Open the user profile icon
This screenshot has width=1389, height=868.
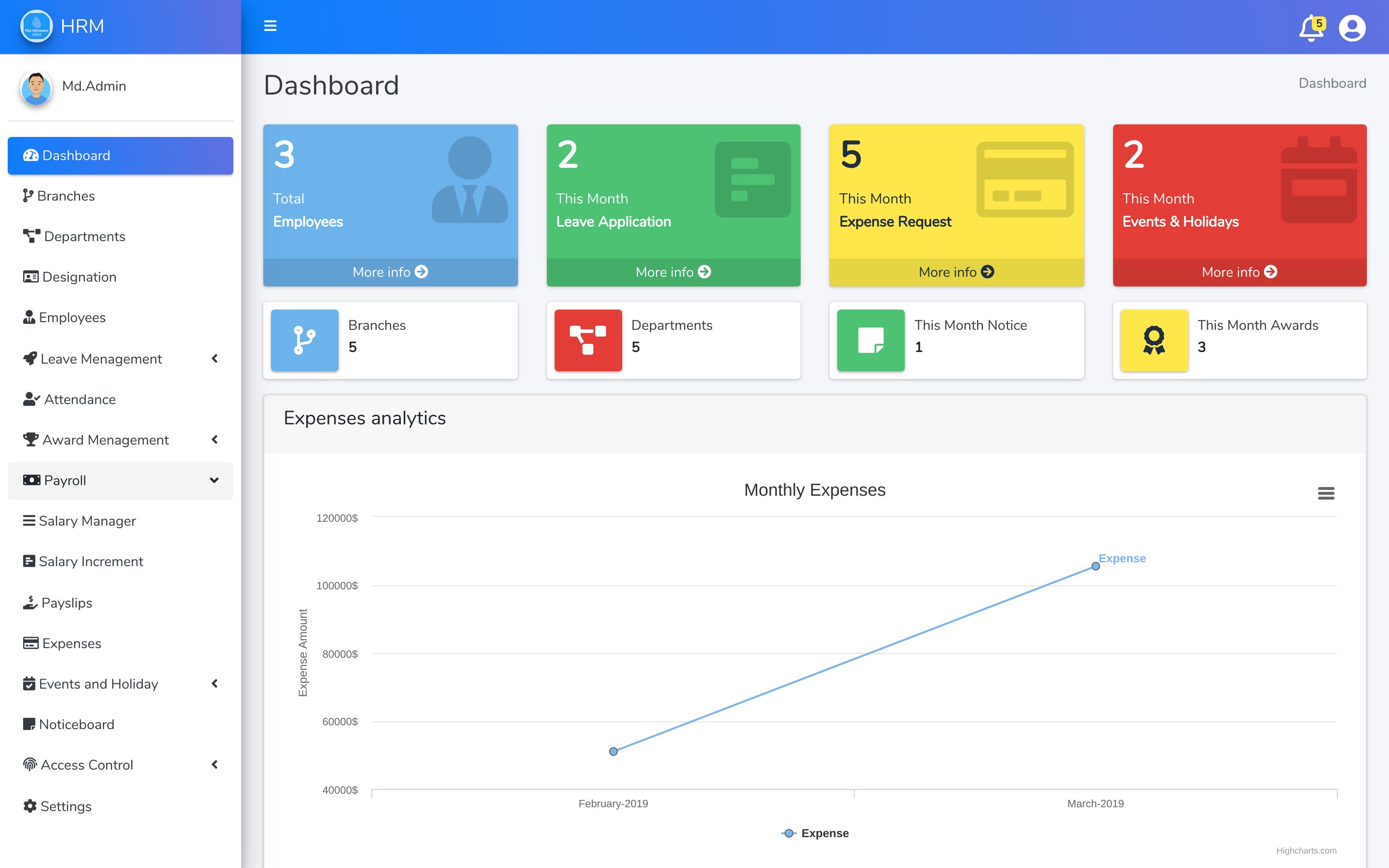pyautogui.click(x=1352, y=28)
